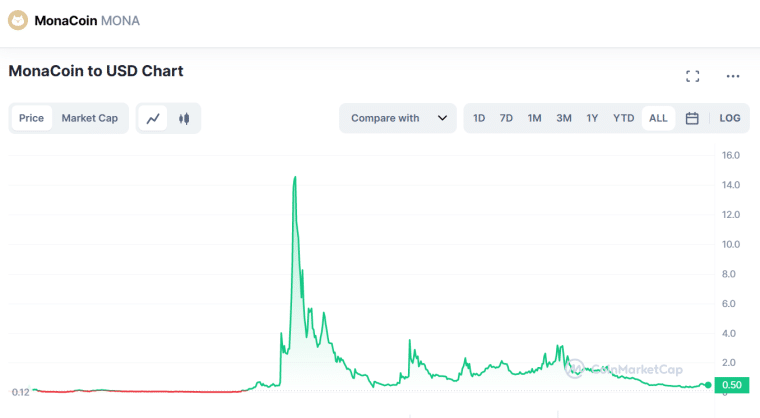760x418 pixels.
Task: Click the MonaCoin to USD Chart title
Action: pyautogui.click(x=96, y=71)
